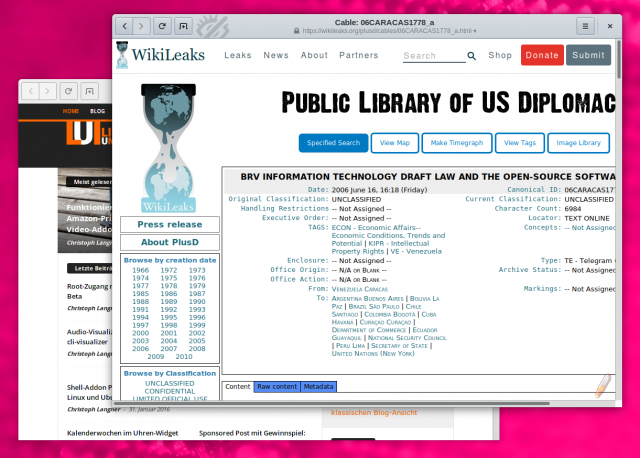Switch to the Raw content tab
Screen dimensions: 640x458
277,387
